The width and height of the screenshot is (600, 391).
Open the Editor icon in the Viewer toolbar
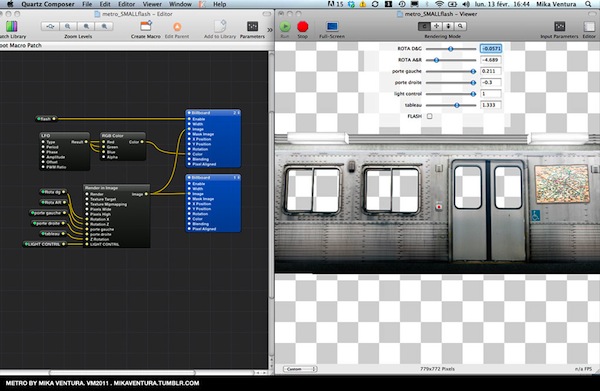[589, 26]
